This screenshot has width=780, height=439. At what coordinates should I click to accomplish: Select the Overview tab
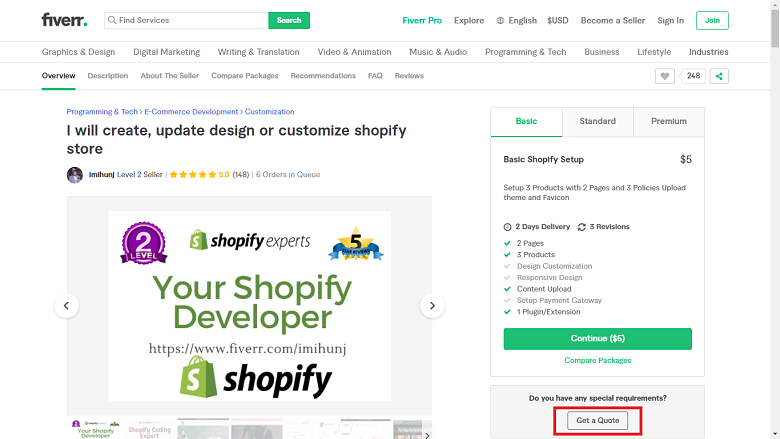[x=59, y=76]
